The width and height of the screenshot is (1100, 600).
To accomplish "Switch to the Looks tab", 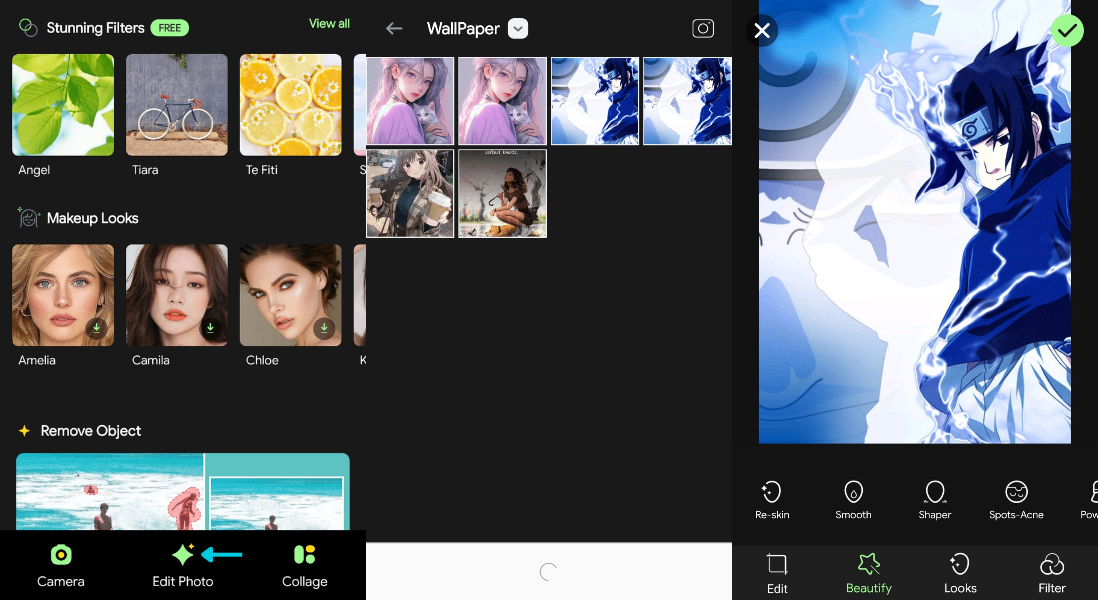I will coord(960,573).
